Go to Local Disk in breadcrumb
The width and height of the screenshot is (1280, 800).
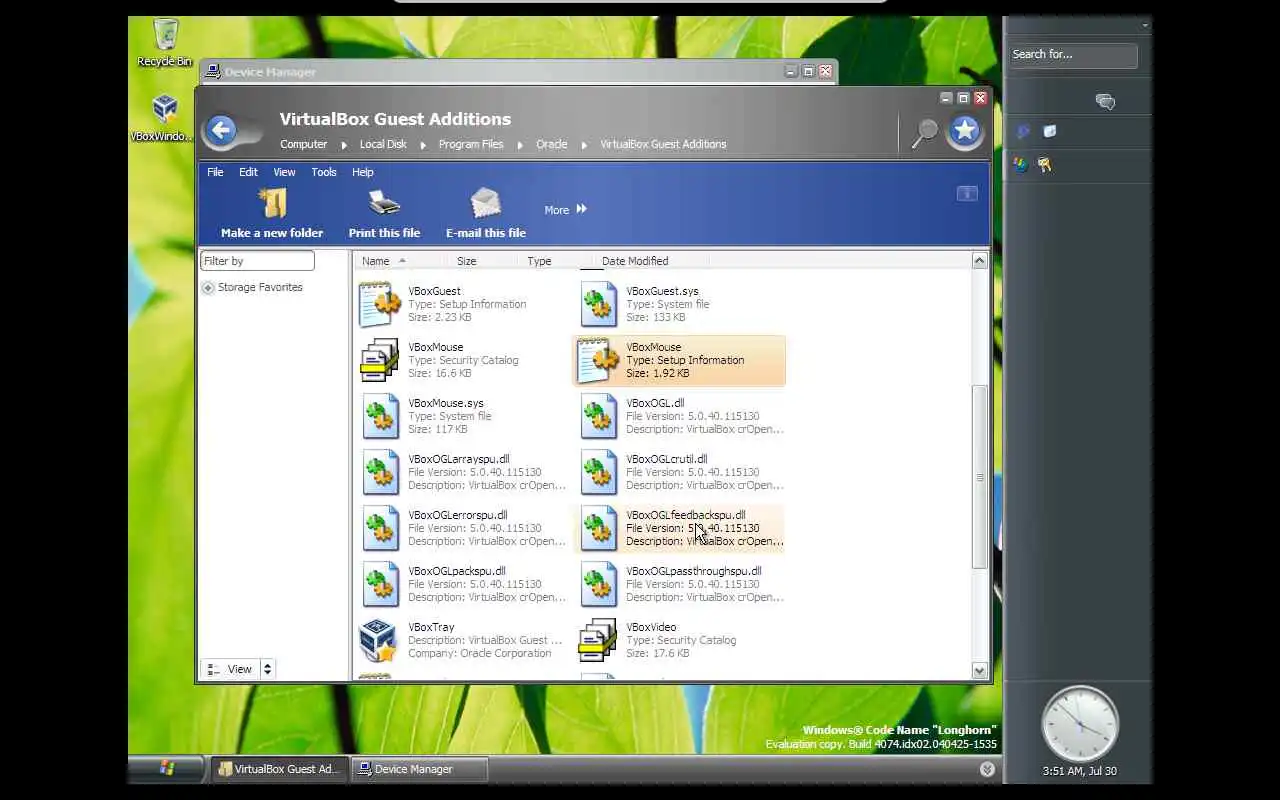[383, 144]
